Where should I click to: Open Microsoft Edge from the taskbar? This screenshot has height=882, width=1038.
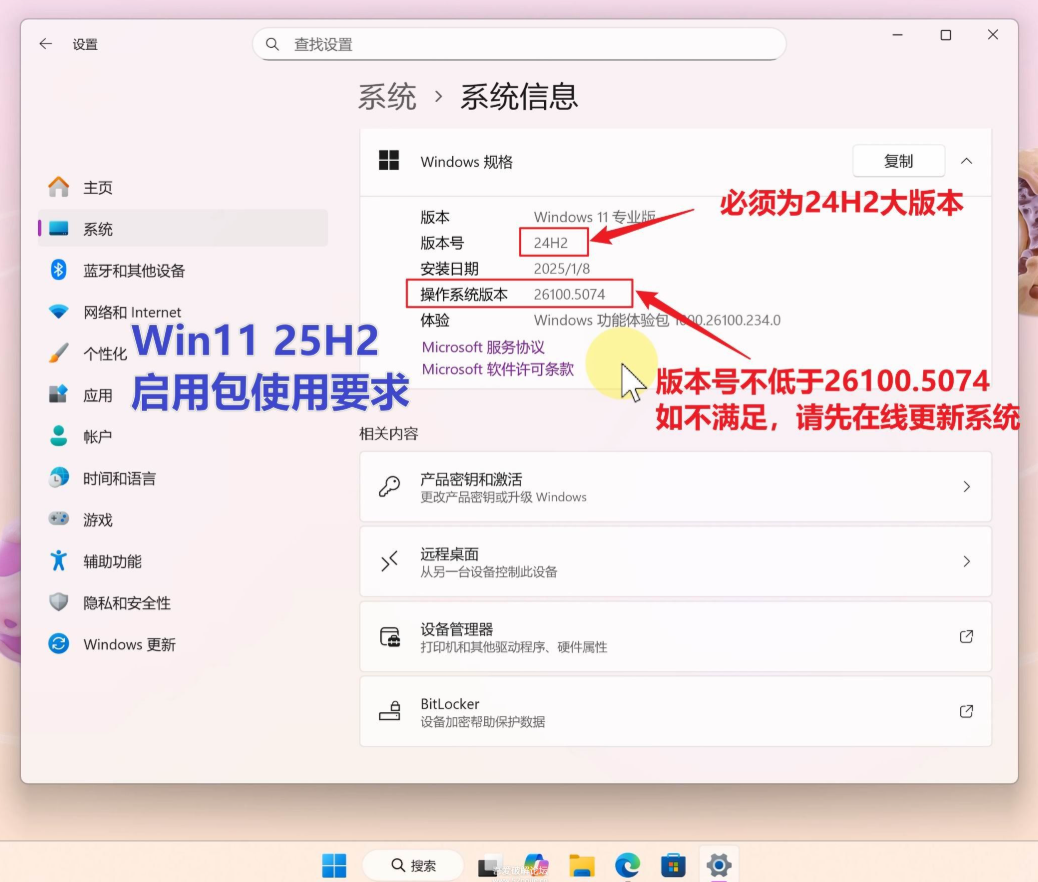tap(627, 865)
